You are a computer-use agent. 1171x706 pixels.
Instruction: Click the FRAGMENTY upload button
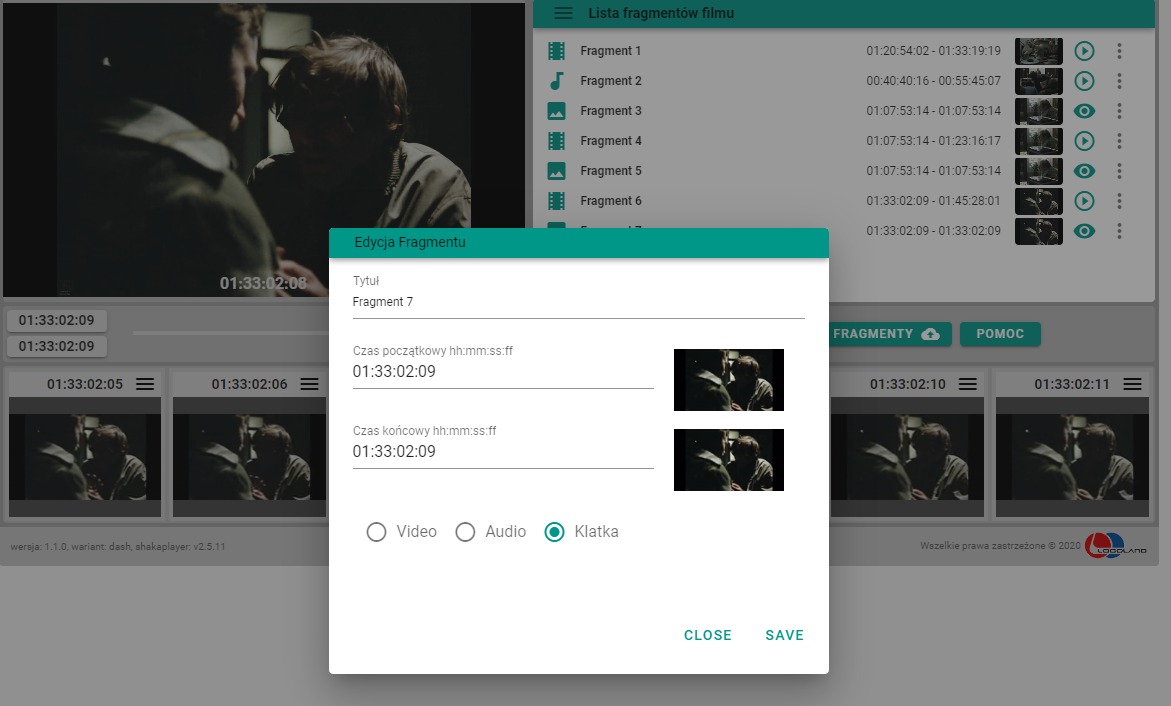pyautogui.click(x=887, y=334)
